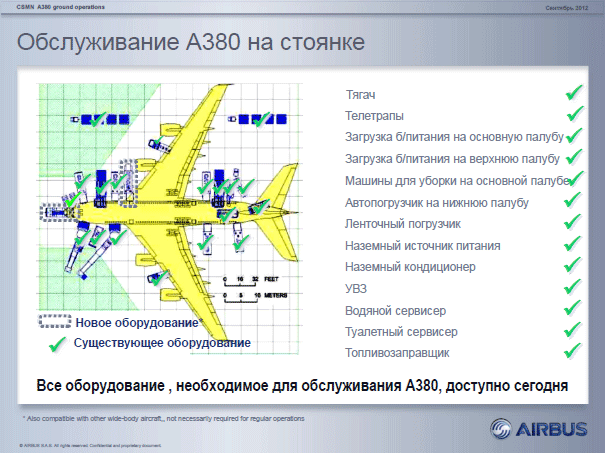Click the header text CSMN A380 ground operations

[x=61, y=7]
